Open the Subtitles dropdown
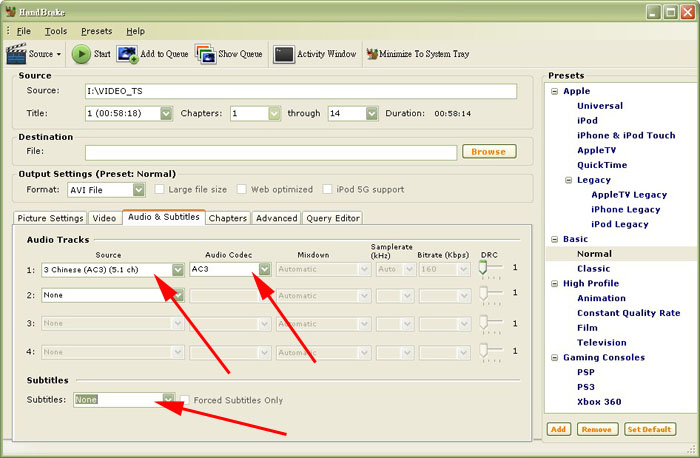The height and width of the screenshot is (458, 700). [x=168, y=400]
